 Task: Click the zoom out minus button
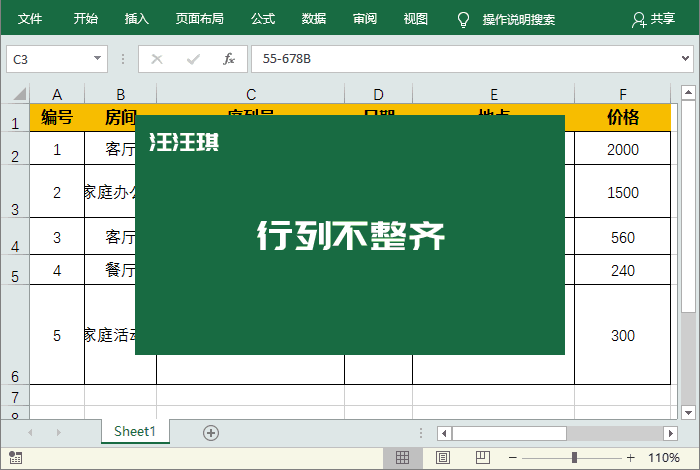[x=513, y=458]
